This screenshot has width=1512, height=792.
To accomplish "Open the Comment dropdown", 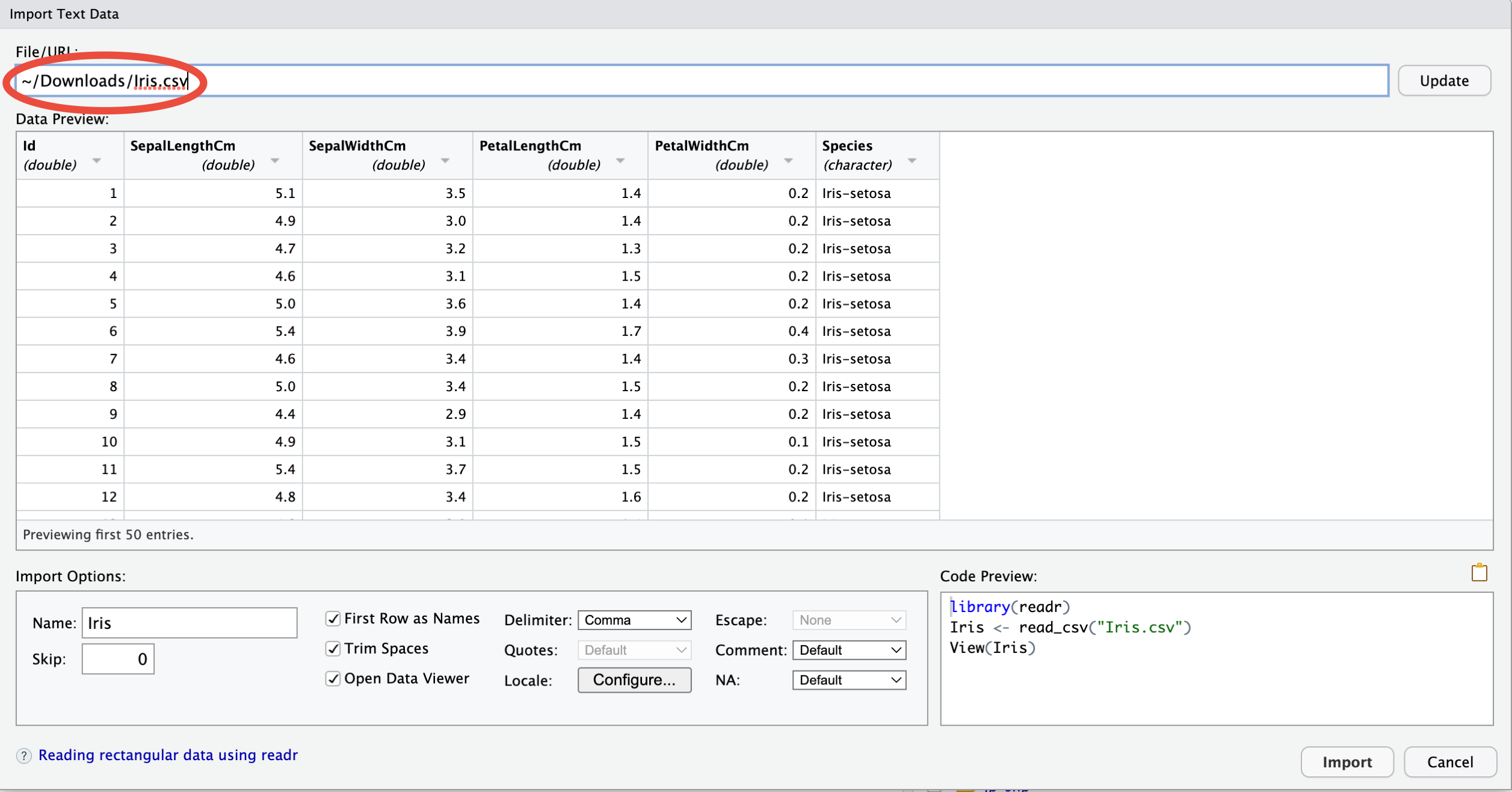I will coord(849,650).
